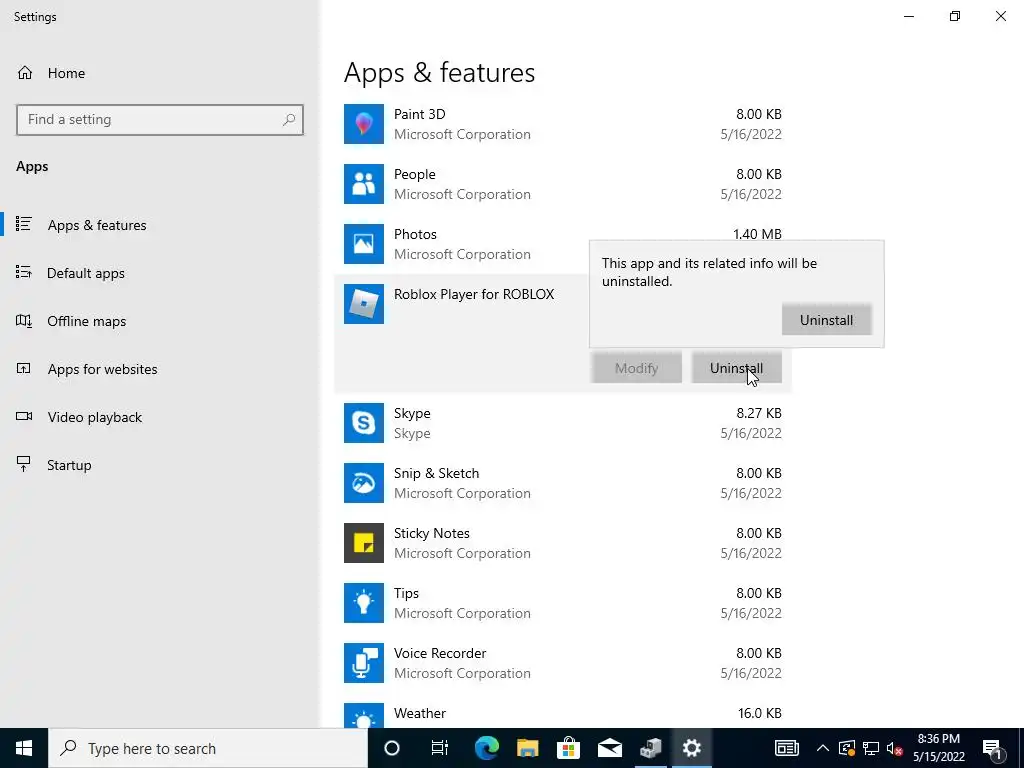This screenshot has height=768, width=1024.
Task: Click the People app icon
Action: pyautogui.click(x=364, y=184)
